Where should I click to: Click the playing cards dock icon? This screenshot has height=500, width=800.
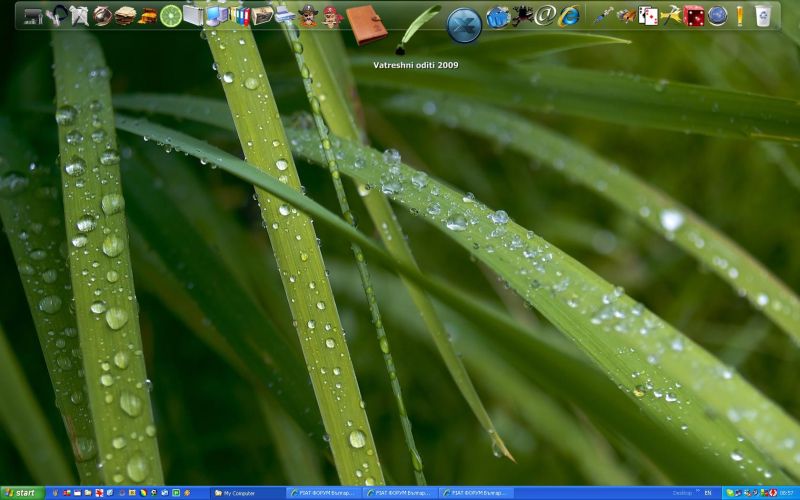[648, 16]
